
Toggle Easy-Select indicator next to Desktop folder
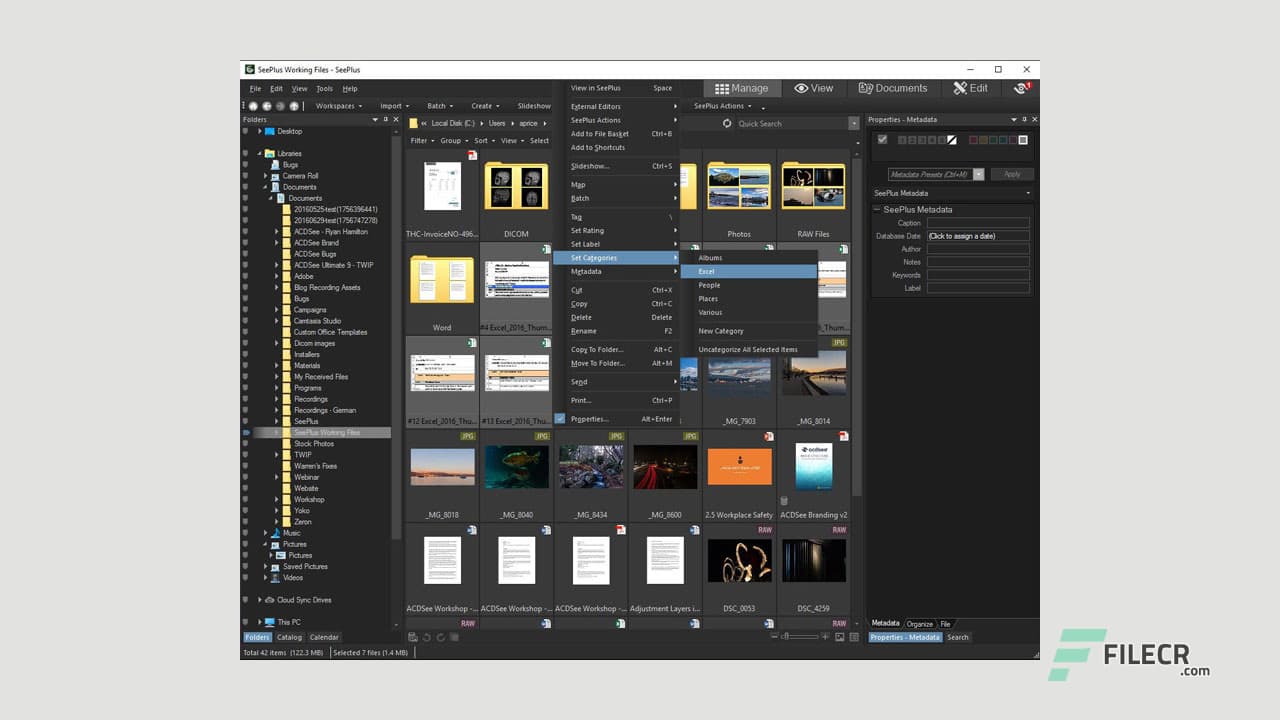pyautogui.click(x=246, y=131)
